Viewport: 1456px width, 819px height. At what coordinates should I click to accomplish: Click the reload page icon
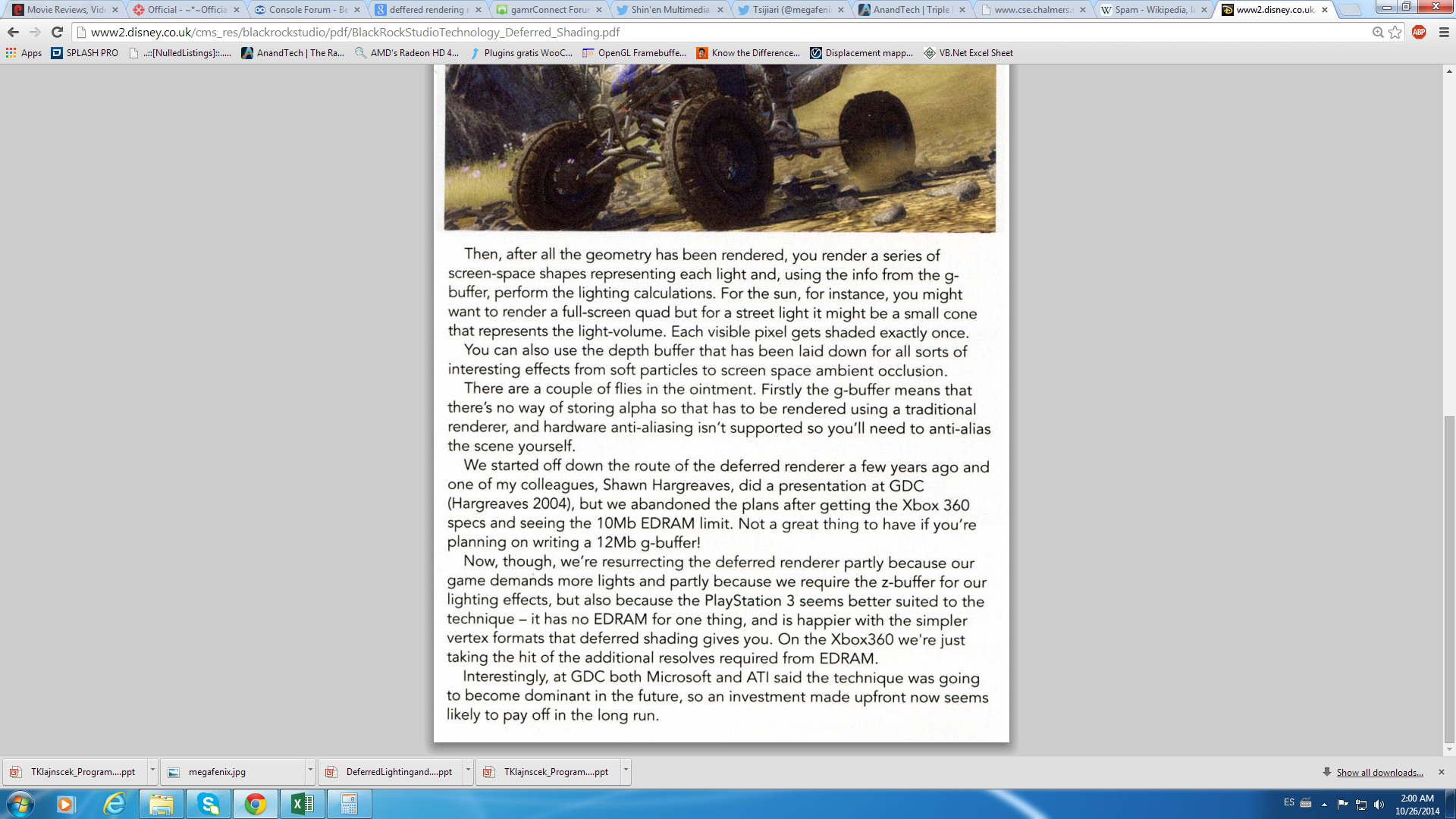[x=57, y=32]
